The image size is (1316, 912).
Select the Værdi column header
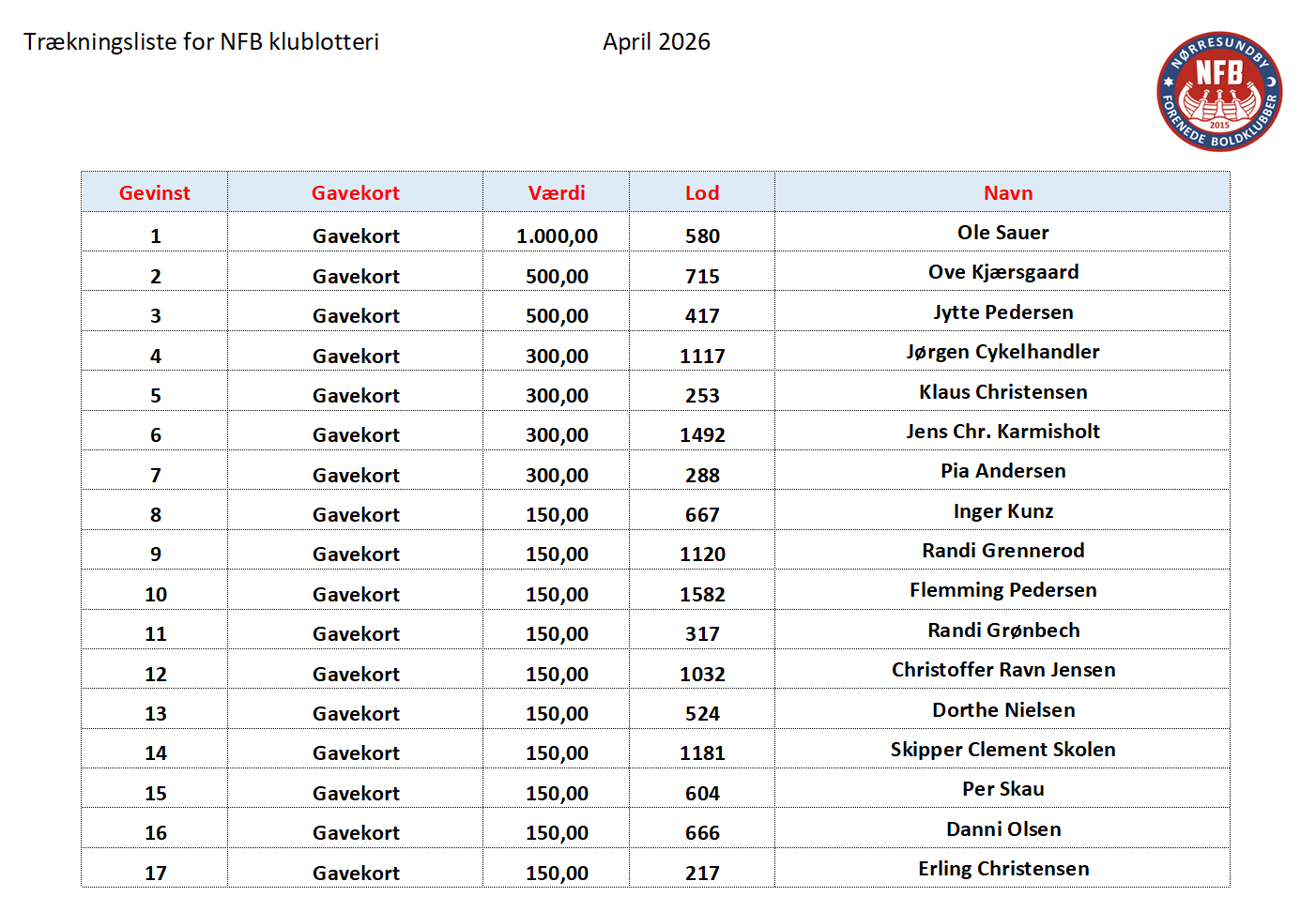[557, 192]
